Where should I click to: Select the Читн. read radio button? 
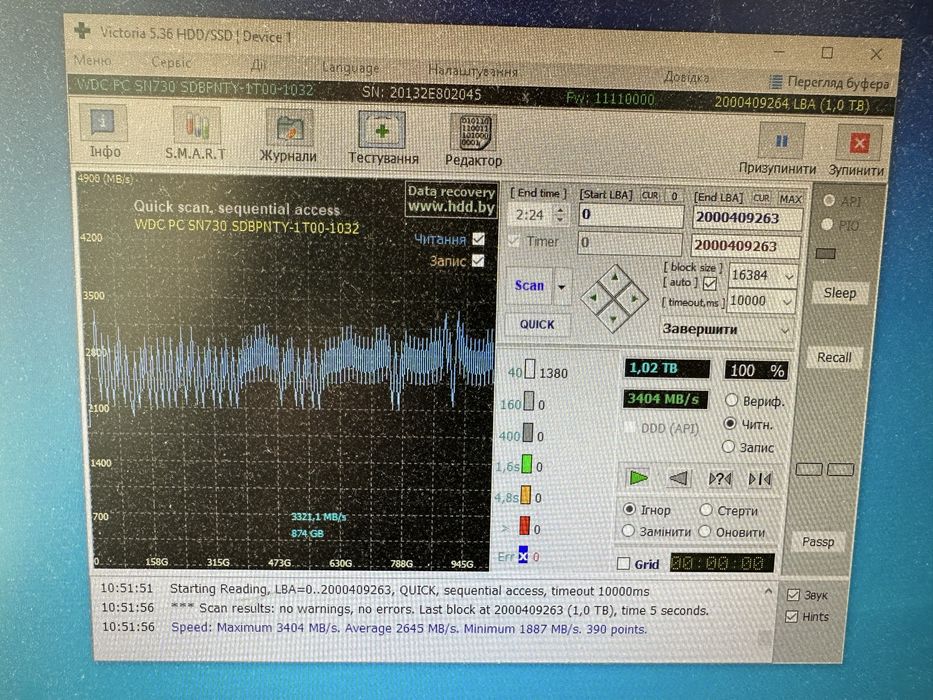coord(730,423)
